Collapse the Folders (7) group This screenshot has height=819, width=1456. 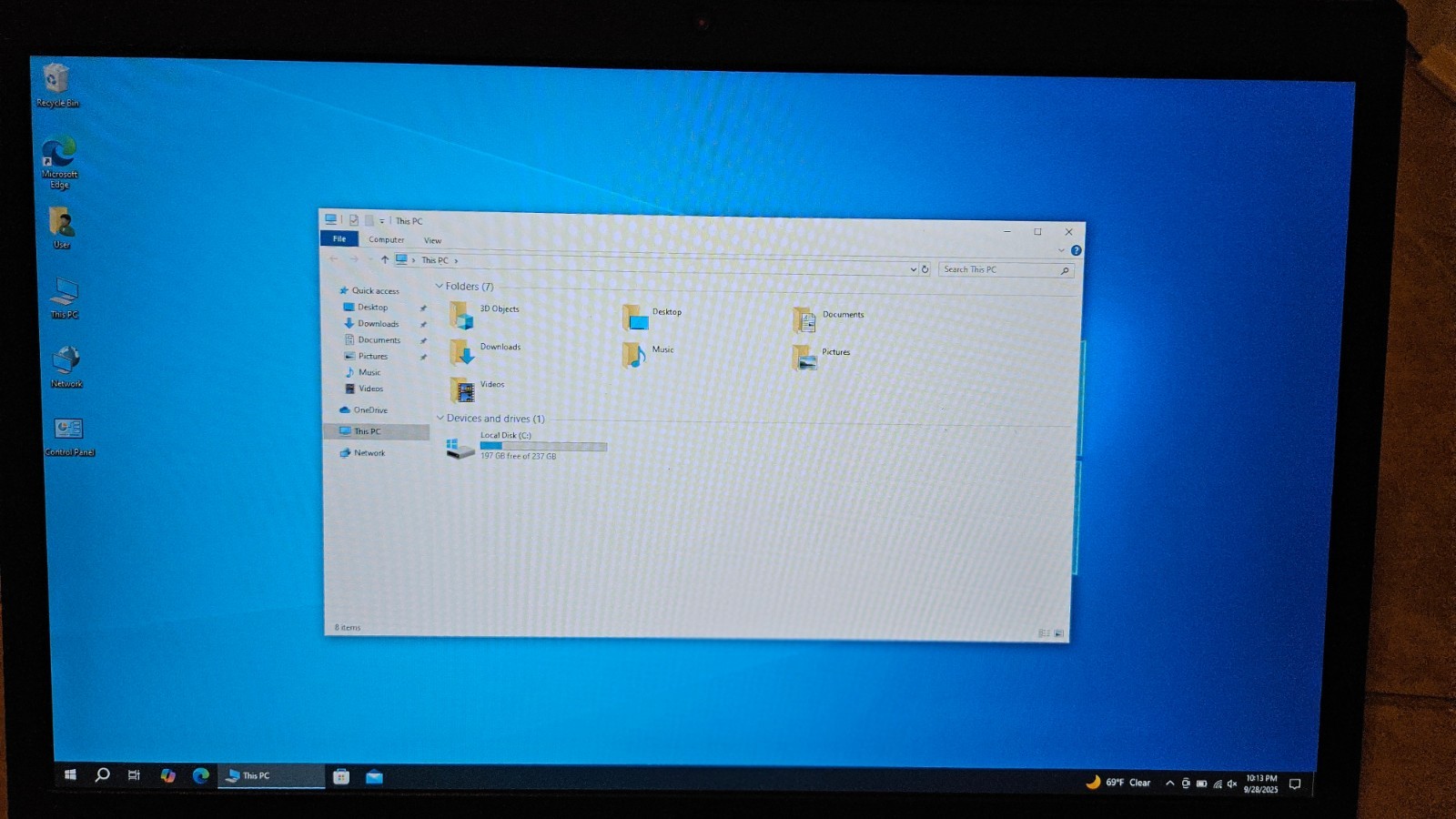(440, 286)
